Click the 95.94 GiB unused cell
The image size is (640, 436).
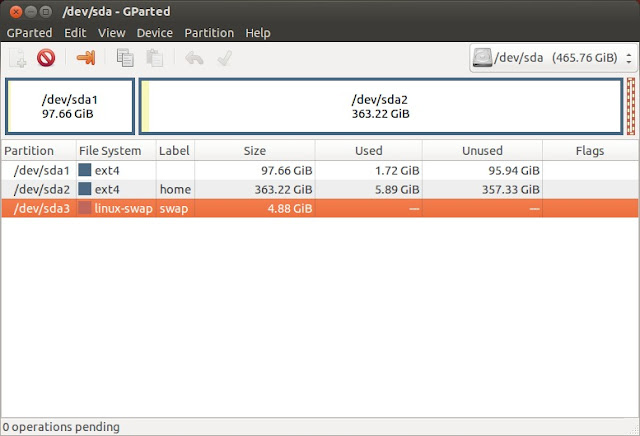pos(482,170)
